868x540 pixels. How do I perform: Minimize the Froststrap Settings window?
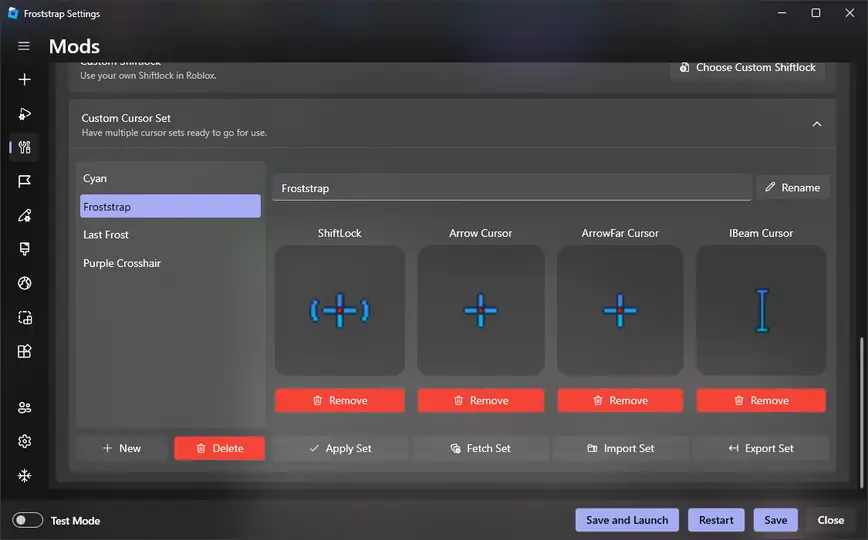[782, 13]
